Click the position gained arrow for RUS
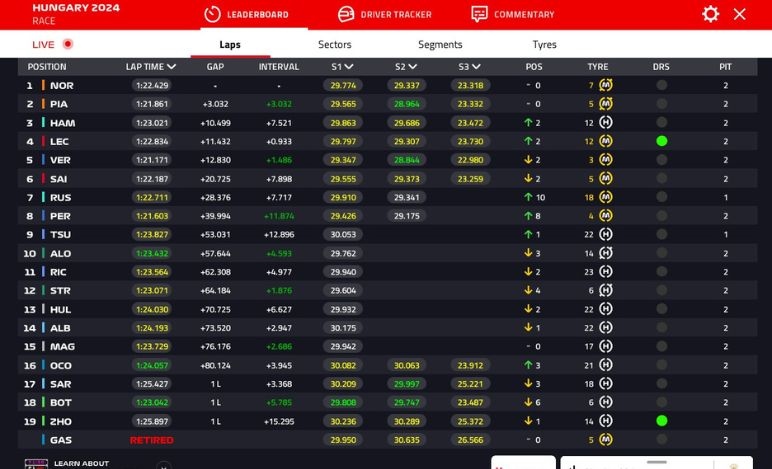The width and height of the screenshot is (772, 469). (528, 198)
